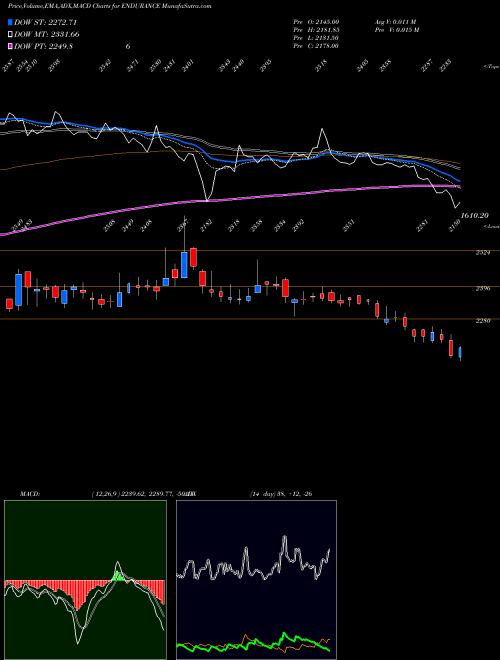Click the 2396 price level label
The image size is (500, 660).
(x=483, y=289)
